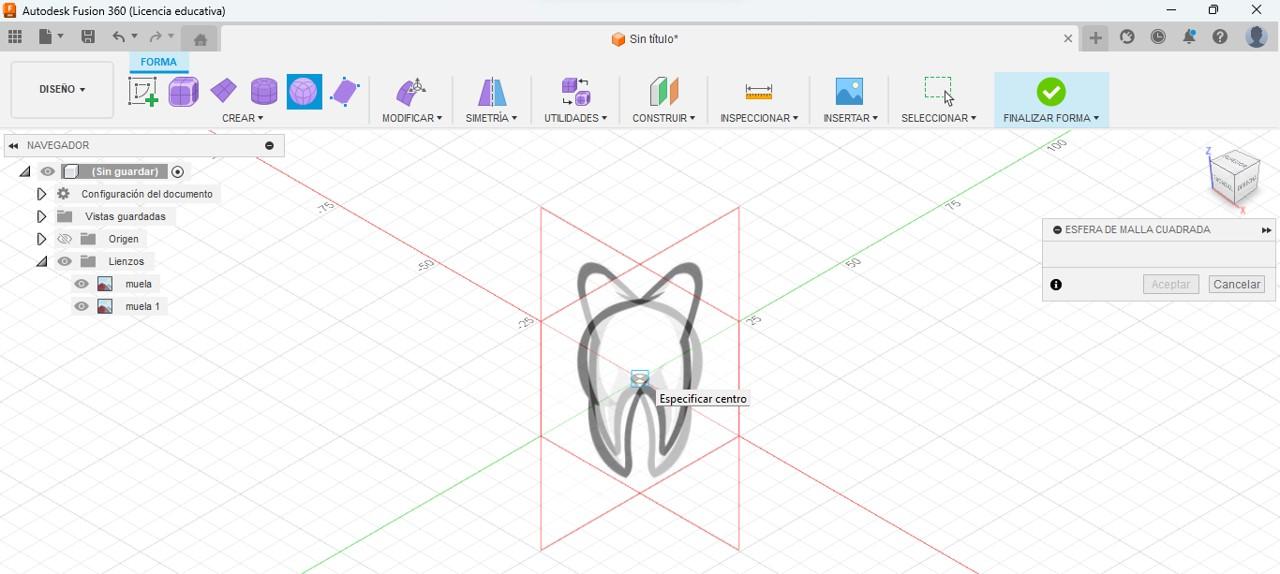Toggle visibility of the muela 1 canvas

pos(82,306)
